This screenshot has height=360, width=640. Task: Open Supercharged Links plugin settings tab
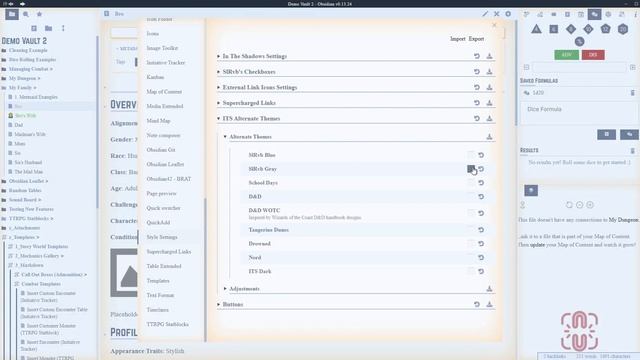click(169, 252)
